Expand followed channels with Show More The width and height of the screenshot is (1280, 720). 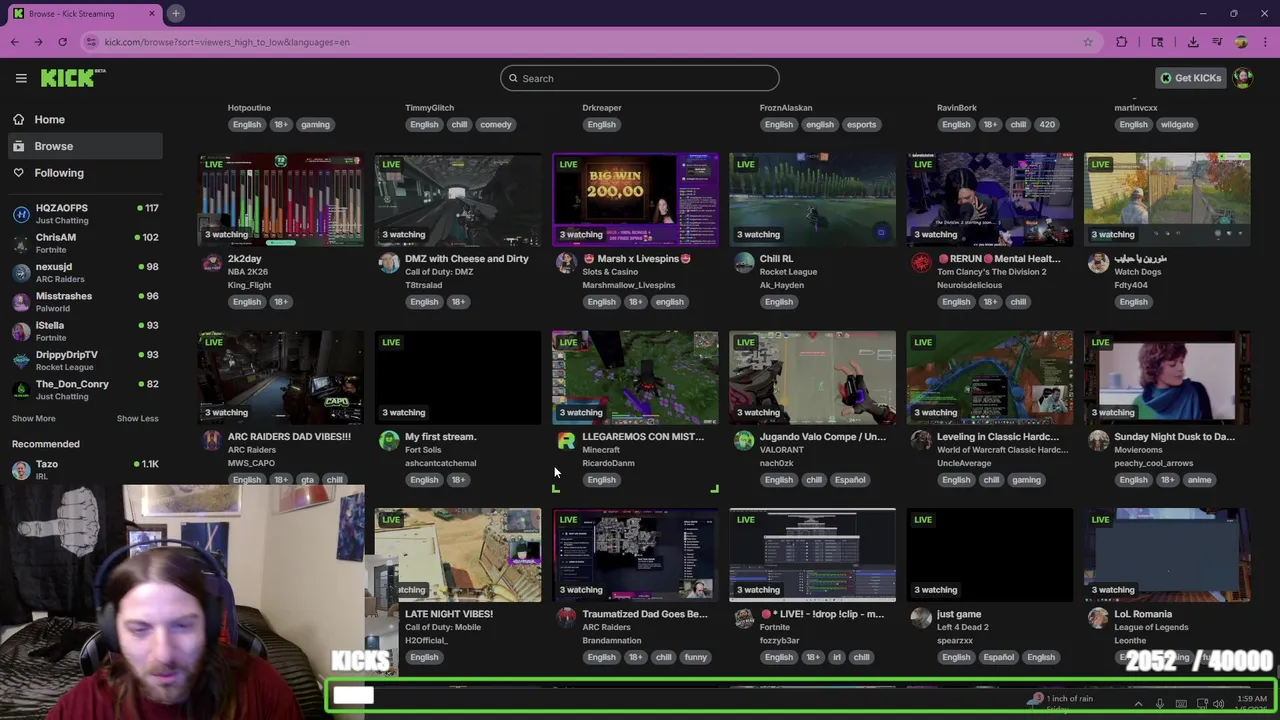tap(34, 418)
